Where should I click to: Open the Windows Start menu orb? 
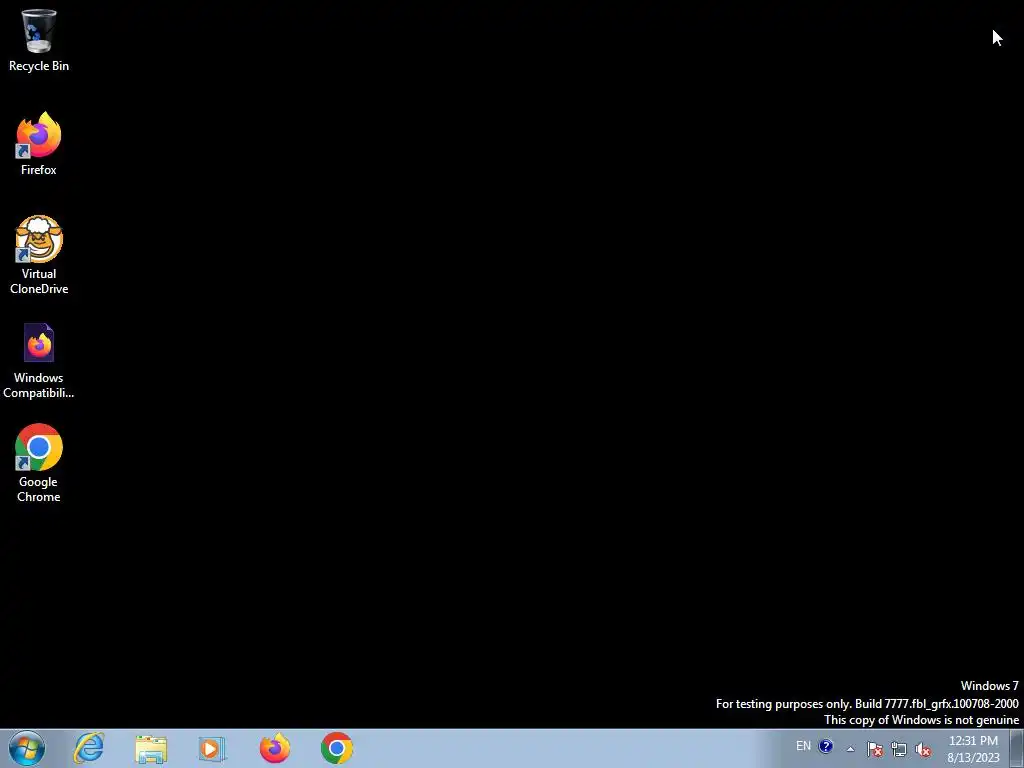click(27, 748)
